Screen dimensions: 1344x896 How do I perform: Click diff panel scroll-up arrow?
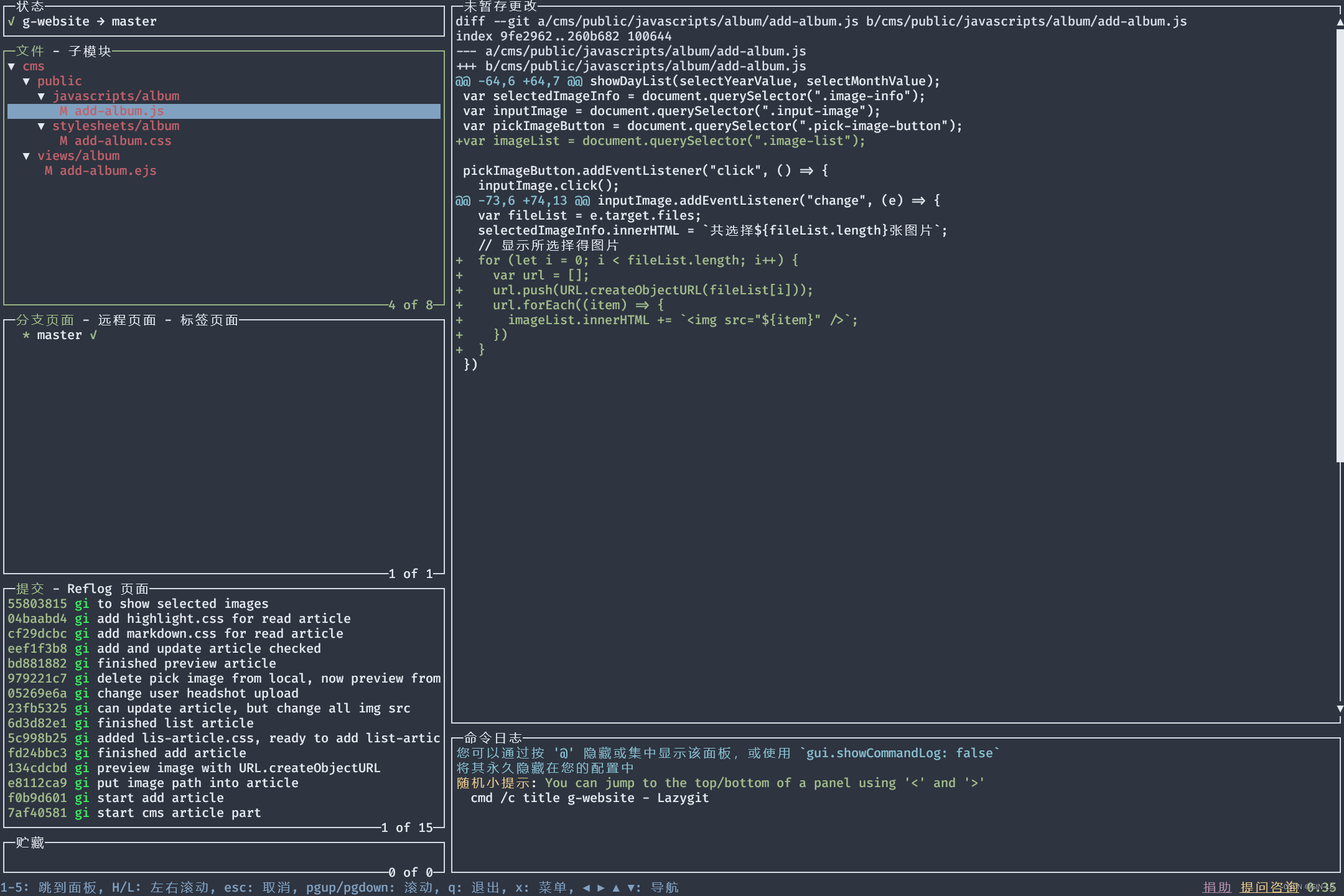[x=1340, y=22]
